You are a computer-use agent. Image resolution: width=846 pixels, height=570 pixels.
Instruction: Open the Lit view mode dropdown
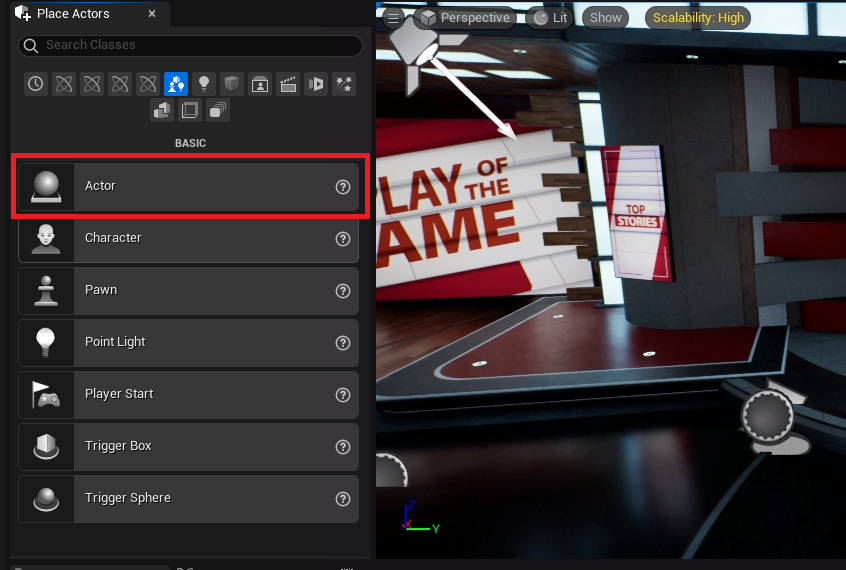click(551, 18)
